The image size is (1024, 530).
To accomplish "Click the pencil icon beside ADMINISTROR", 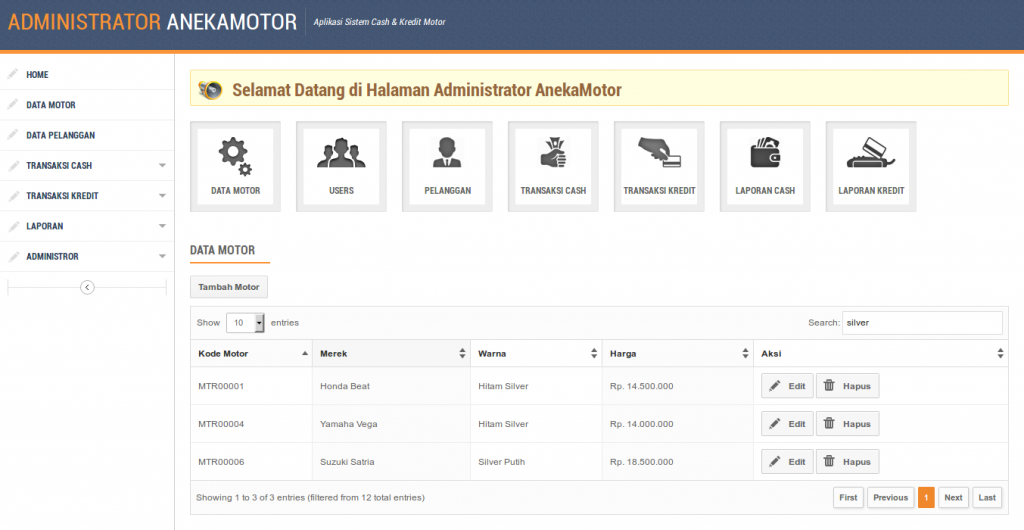I will (12, 257).
